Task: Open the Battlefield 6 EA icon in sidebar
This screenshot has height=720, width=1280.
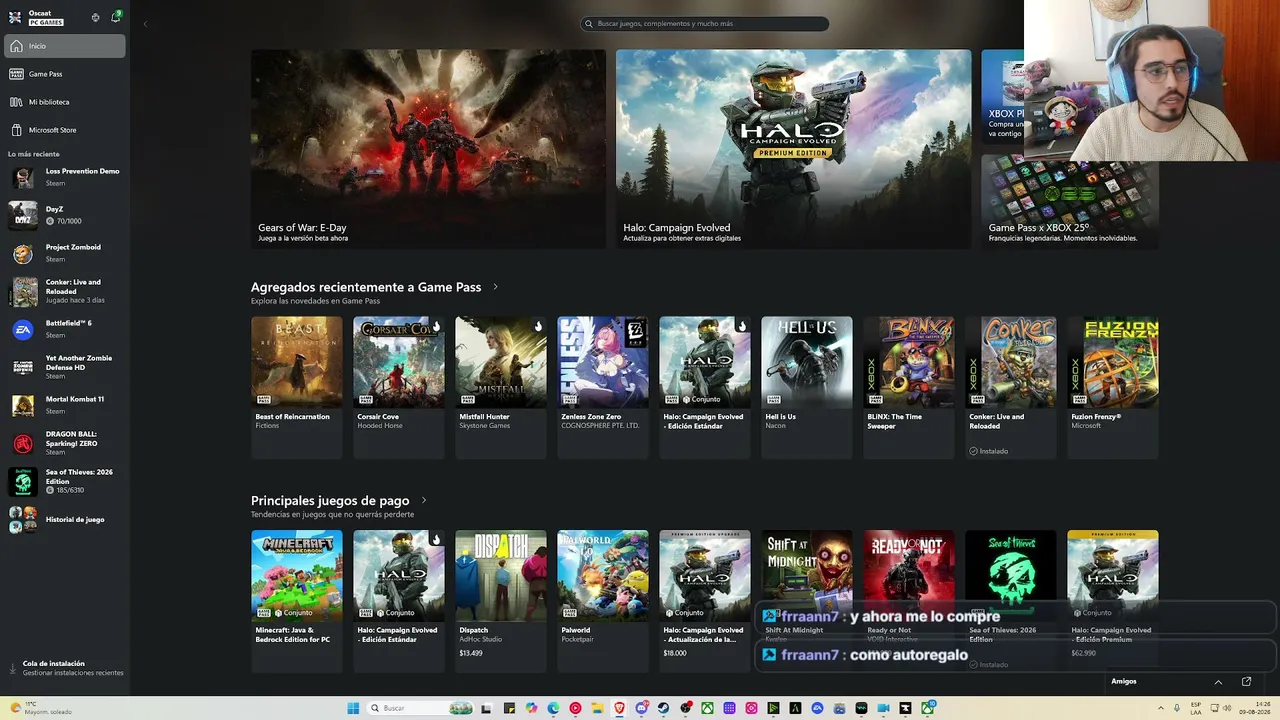Action: [x=23, y=329]
